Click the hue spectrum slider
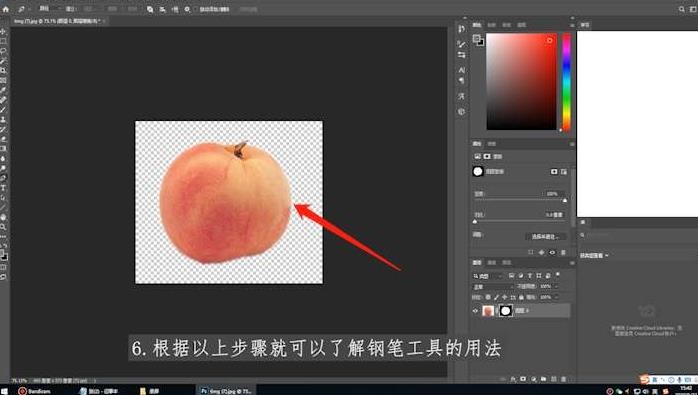This screenshot has width=698, height=395. (566, 82)
